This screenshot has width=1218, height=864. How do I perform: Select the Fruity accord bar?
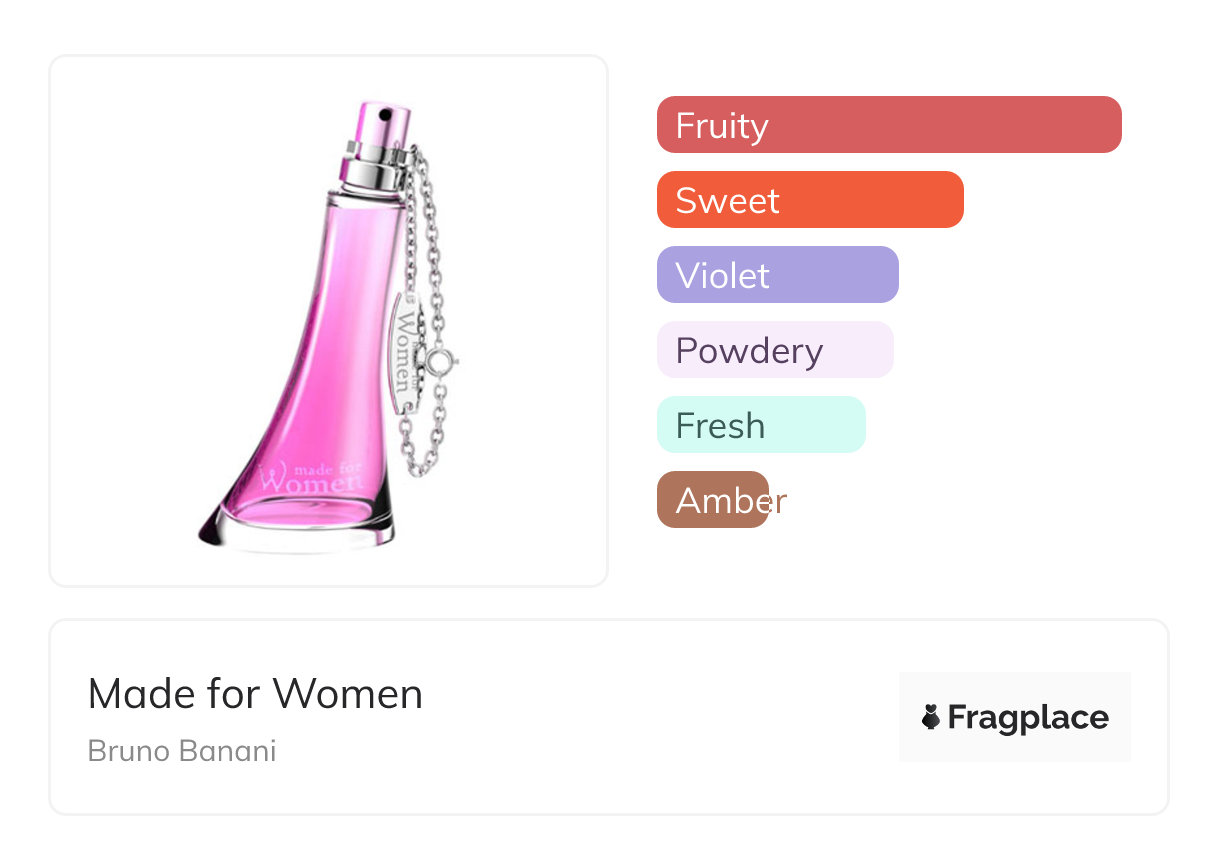tap(888, 125)
